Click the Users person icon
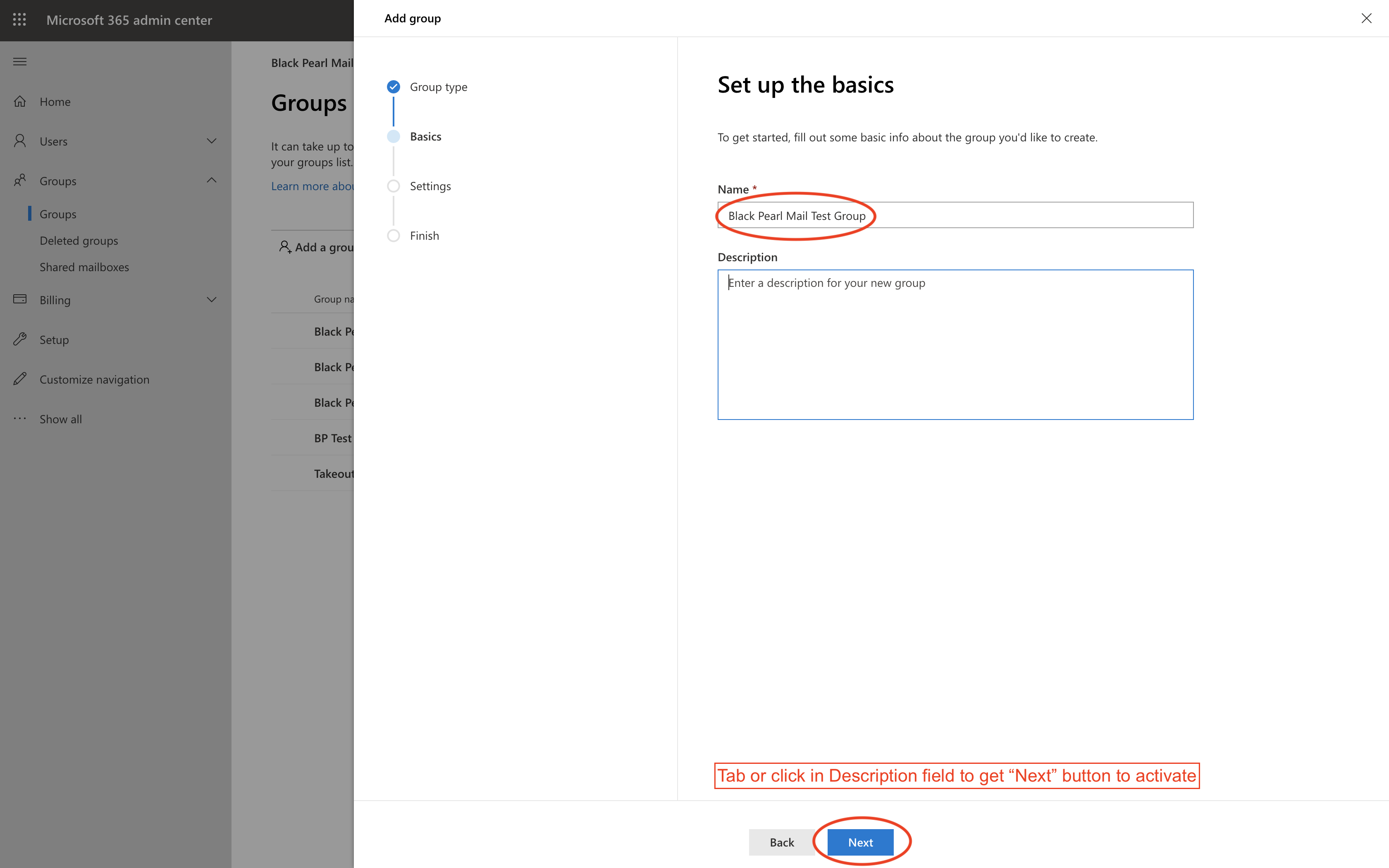 20,141
